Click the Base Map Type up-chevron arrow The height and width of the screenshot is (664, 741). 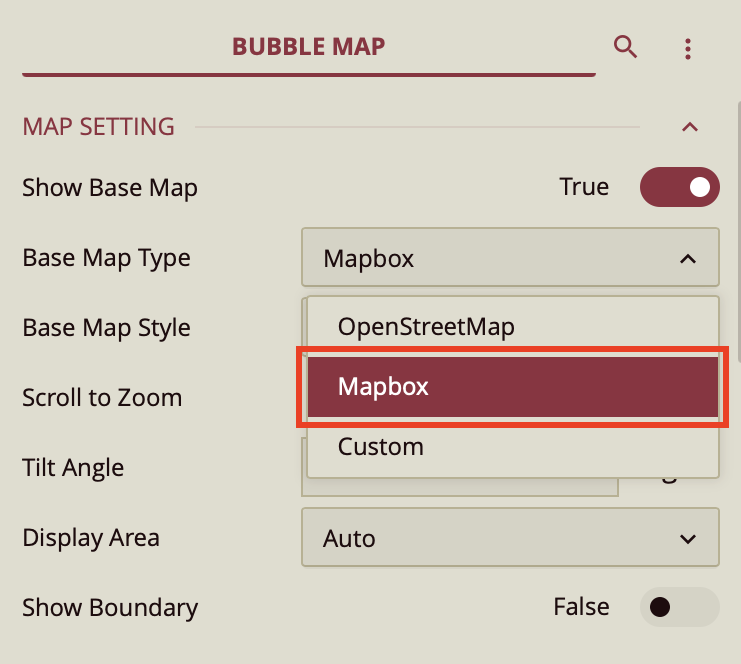click(x=688, y=259)
